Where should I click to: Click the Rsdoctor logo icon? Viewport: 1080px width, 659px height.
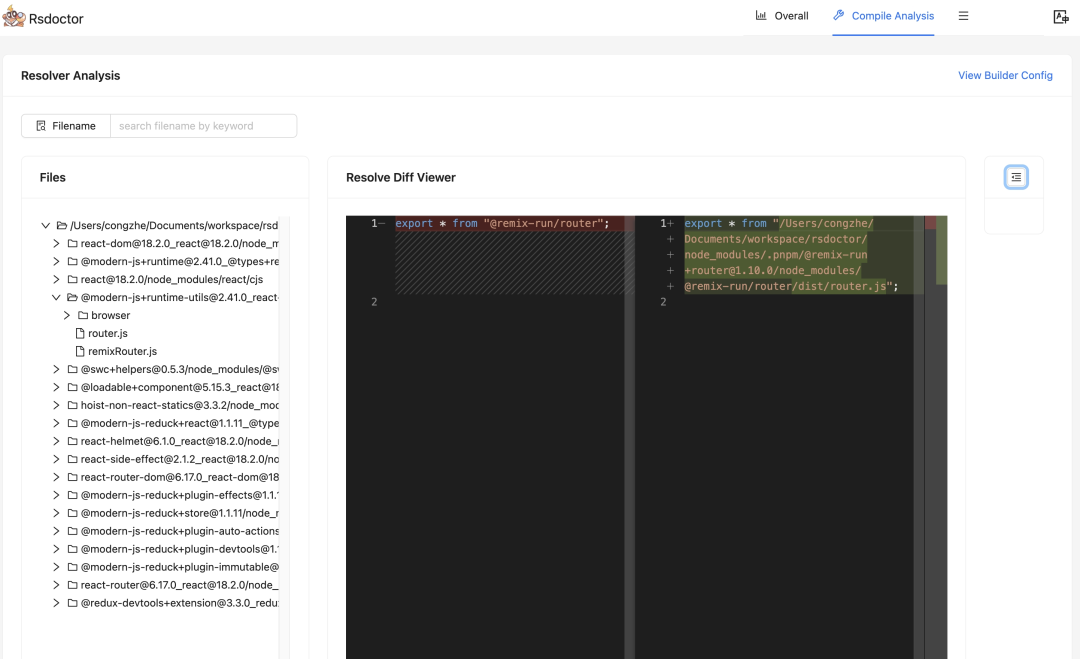point(14,16)
